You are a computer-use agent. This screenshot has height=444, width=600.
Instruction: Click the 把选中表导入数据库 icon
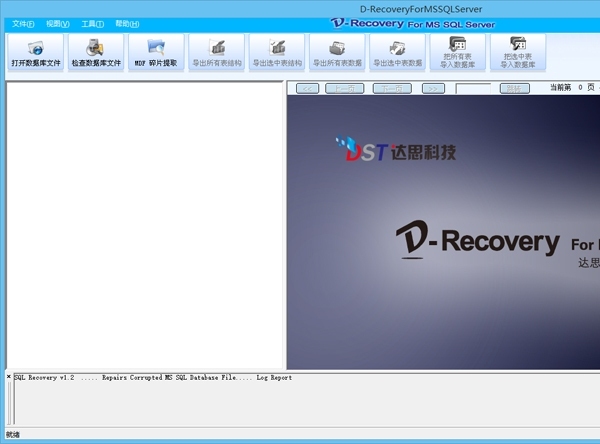tap(518, 52)
